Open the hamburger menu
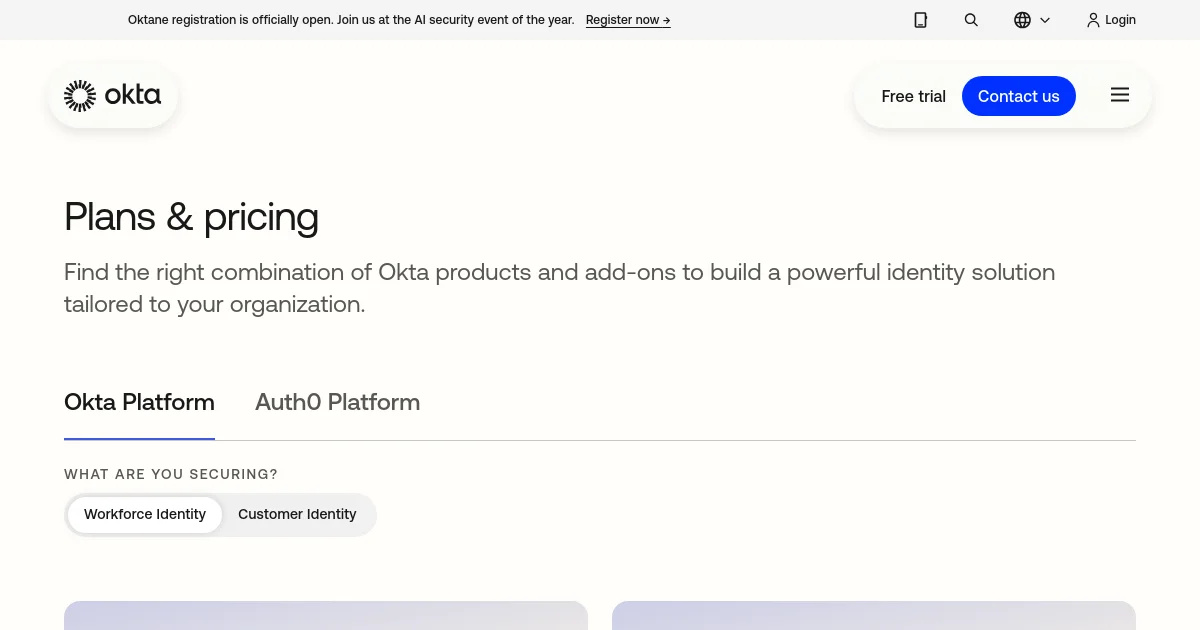The width and height of the screenshot is (1200, 630). 1120,95
